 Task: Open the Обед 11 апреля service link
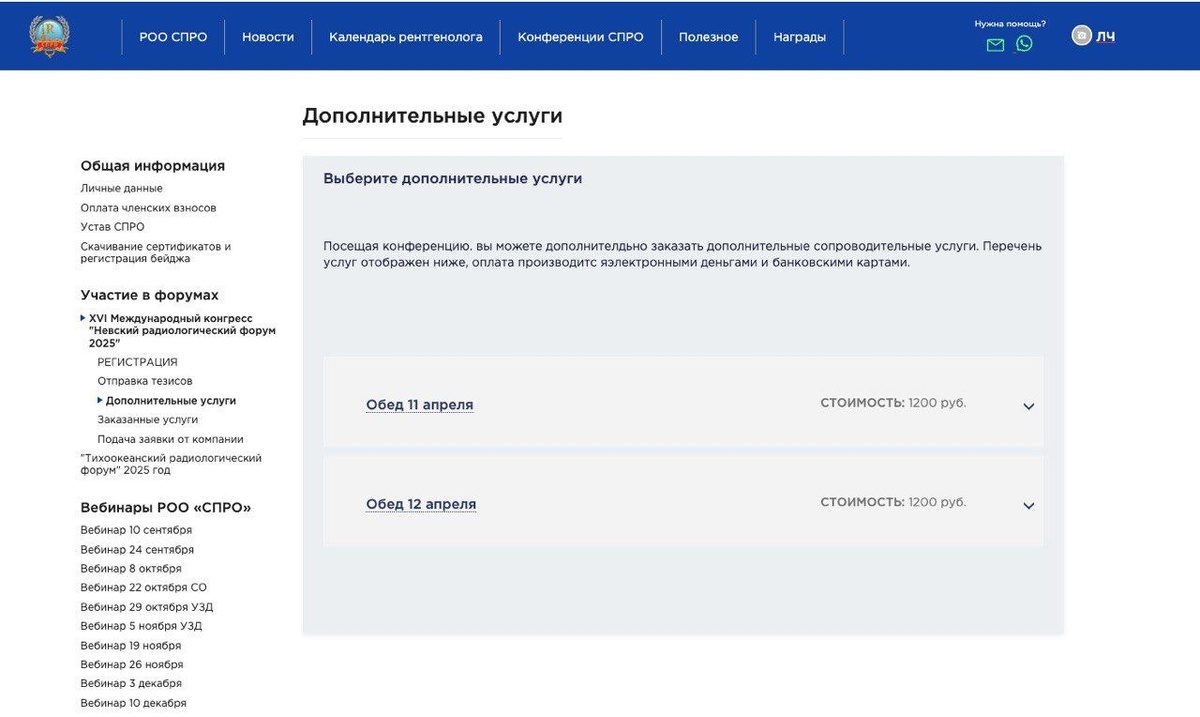point(420,405)
